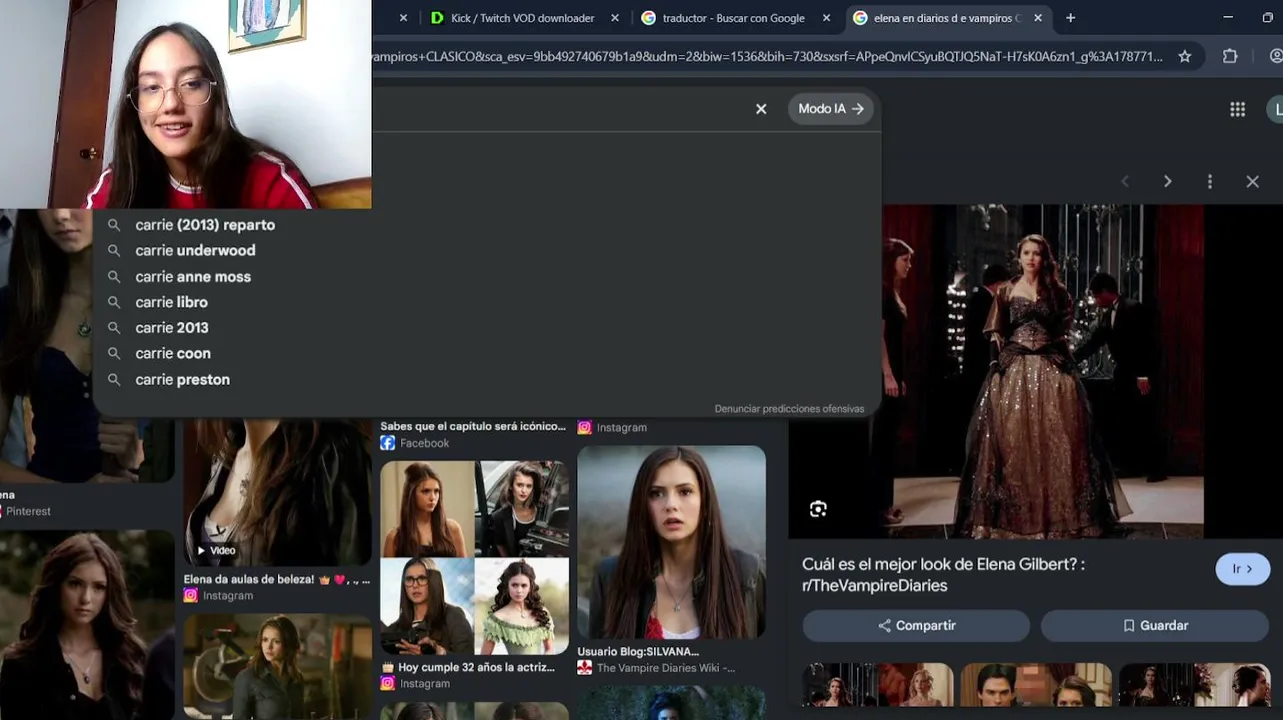
Task: Open the Usuario Blog:SILVANA portrait thumbnail
Action: pyautogui.click(x=671, y=542)
